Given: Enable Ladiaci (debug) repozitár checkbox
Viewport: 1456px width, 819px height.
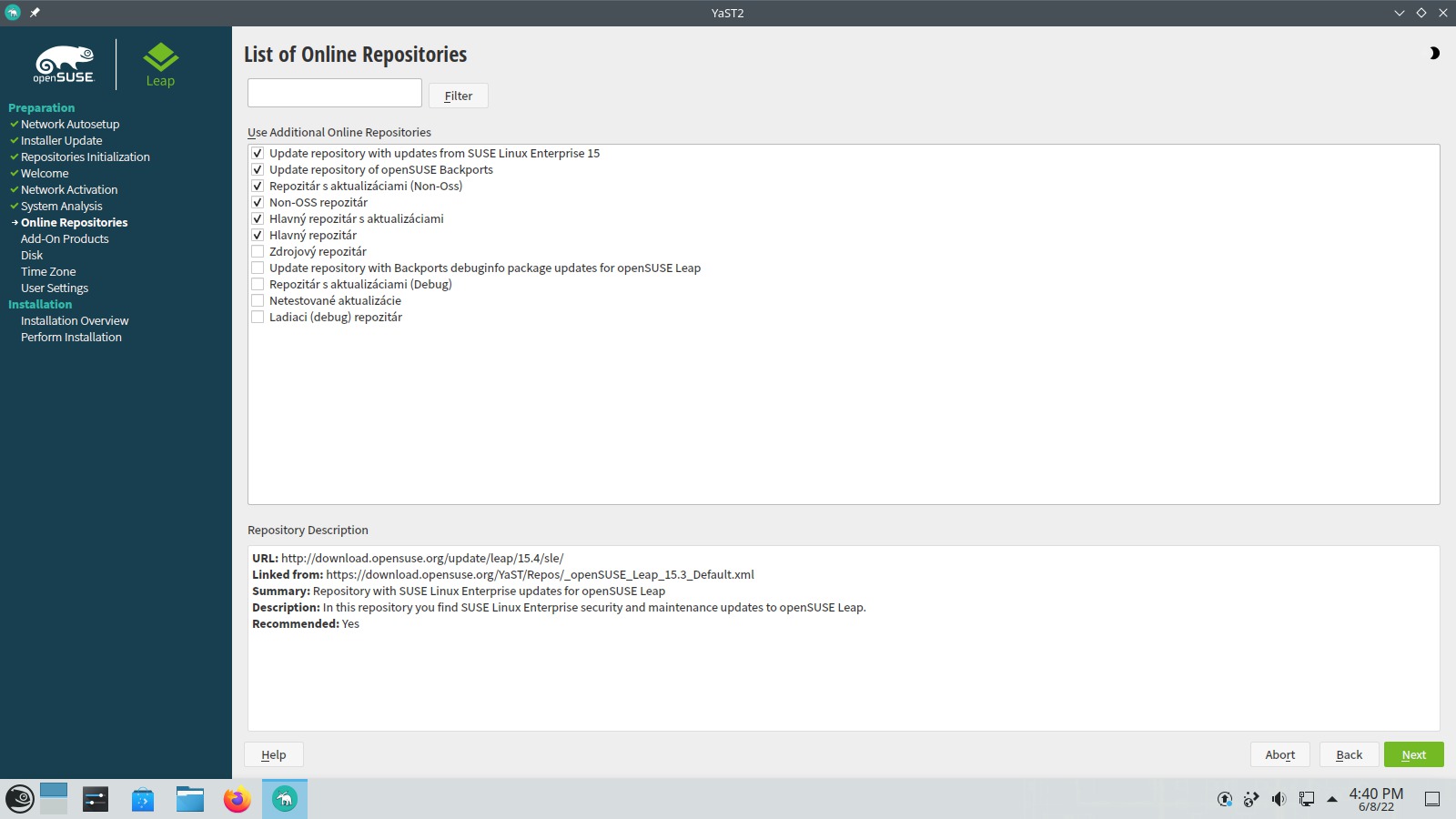Looking at the screenshot, I should 258,317.
